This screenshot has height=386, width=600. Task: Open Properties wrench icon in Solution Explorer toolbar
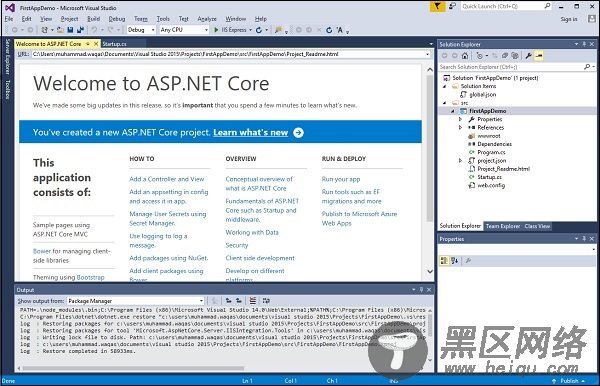[x=528, y=56]
